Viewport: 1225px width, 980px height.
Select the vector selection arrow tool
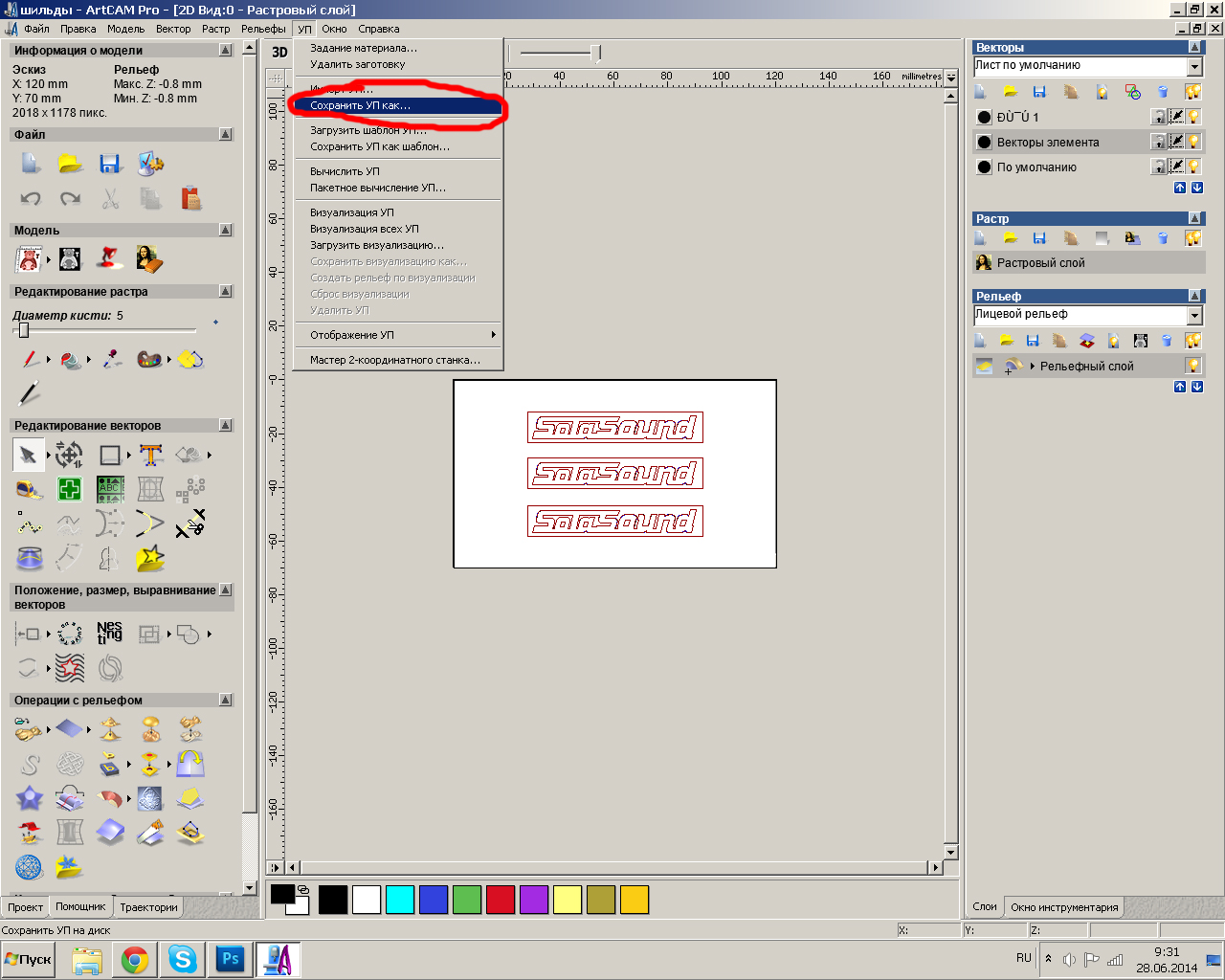coord(29,456)
